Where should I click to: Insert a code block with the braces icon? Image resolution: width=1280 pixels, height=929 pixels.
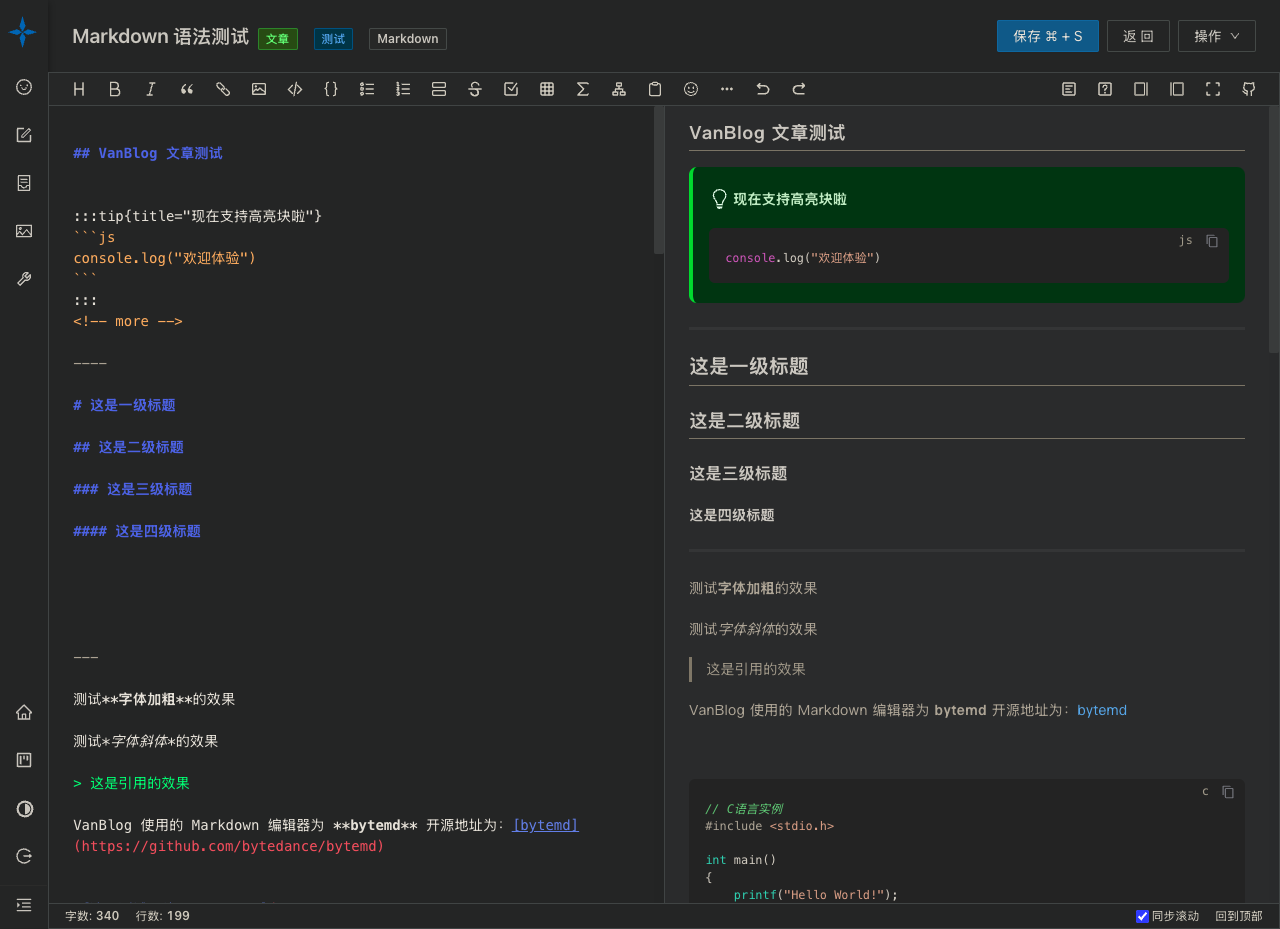(x=331, y=89)
